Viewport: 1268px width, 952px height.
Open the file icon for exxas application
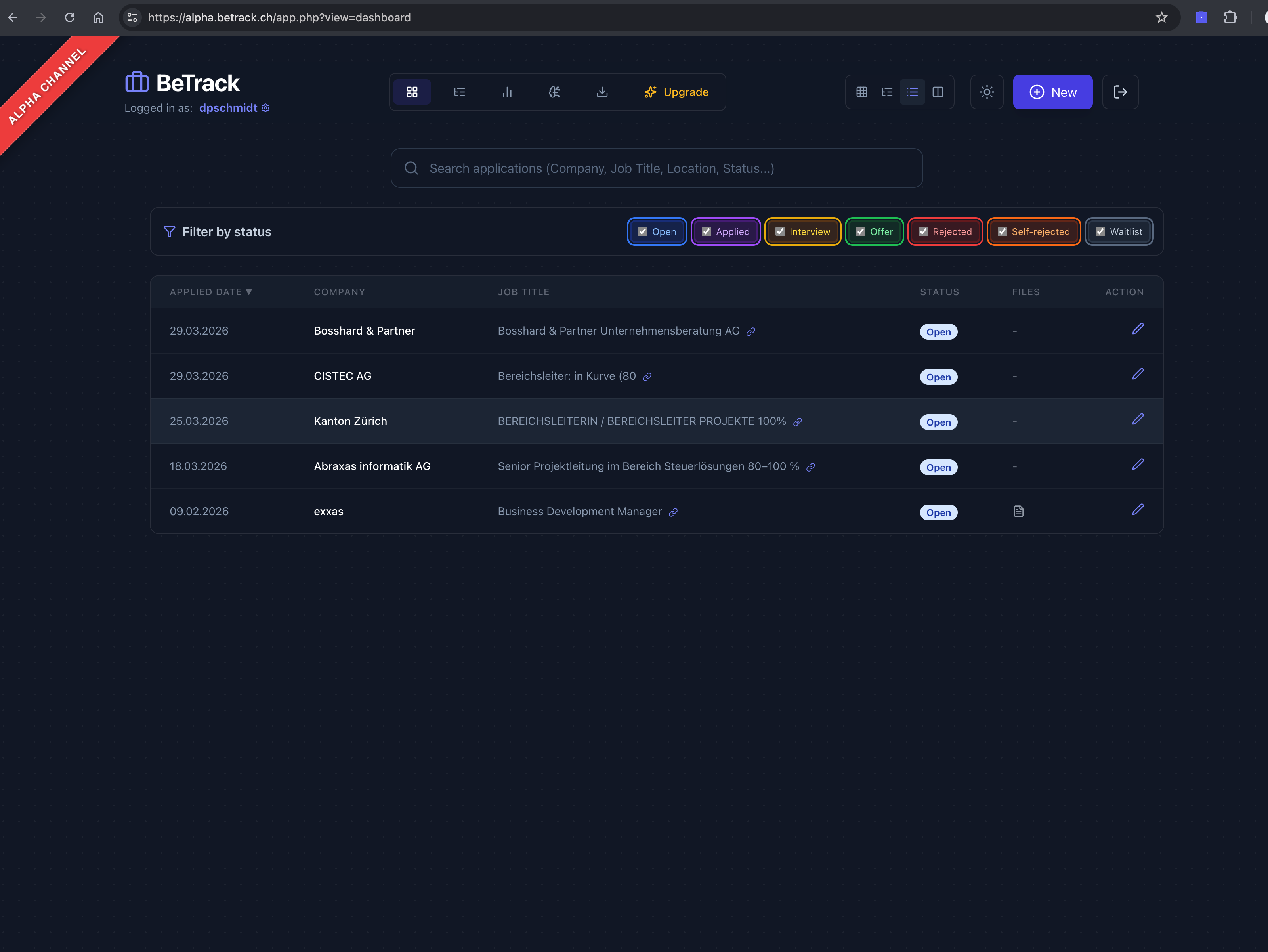click(1018, 511)
